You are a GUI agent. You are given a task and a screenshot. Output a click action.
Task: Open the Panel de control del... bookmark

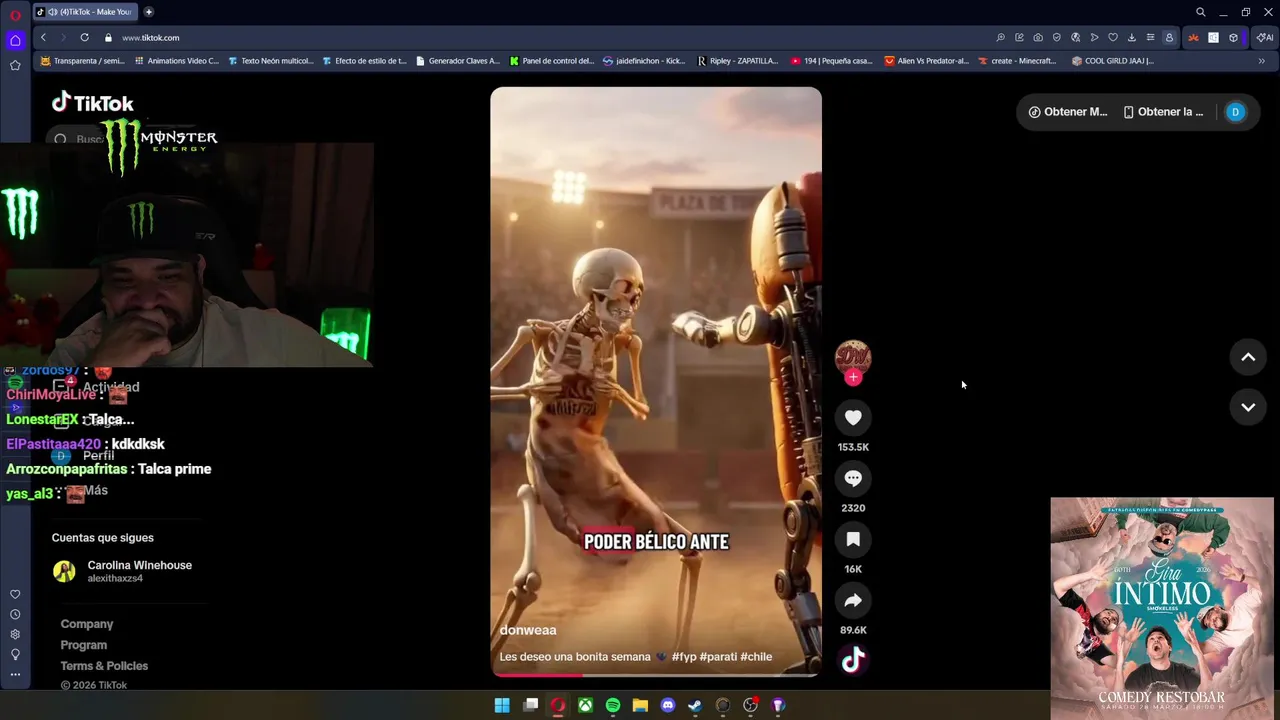551,61
